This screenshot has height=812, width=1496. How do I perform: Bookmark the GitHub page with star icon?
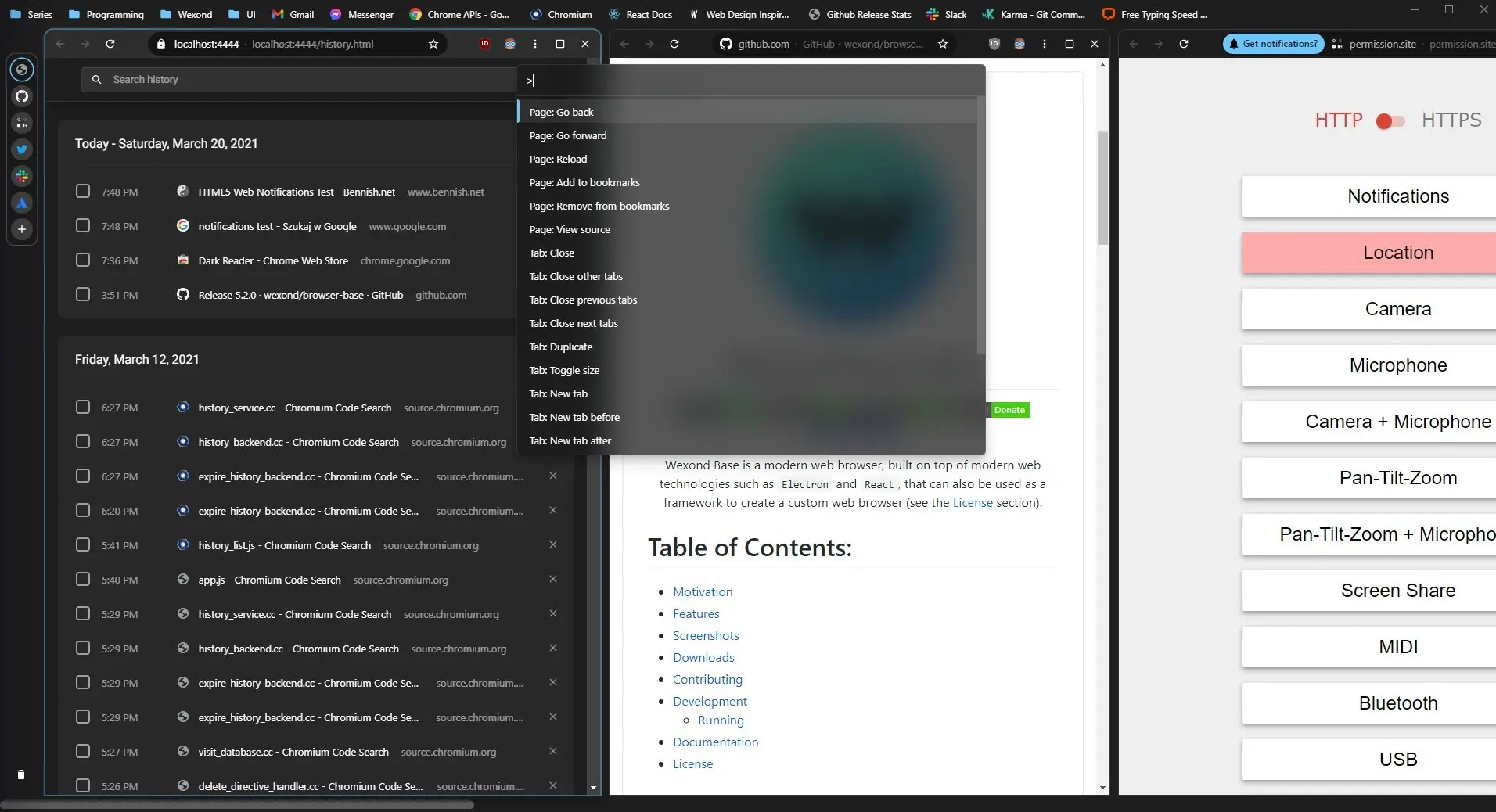click(943, 44)
